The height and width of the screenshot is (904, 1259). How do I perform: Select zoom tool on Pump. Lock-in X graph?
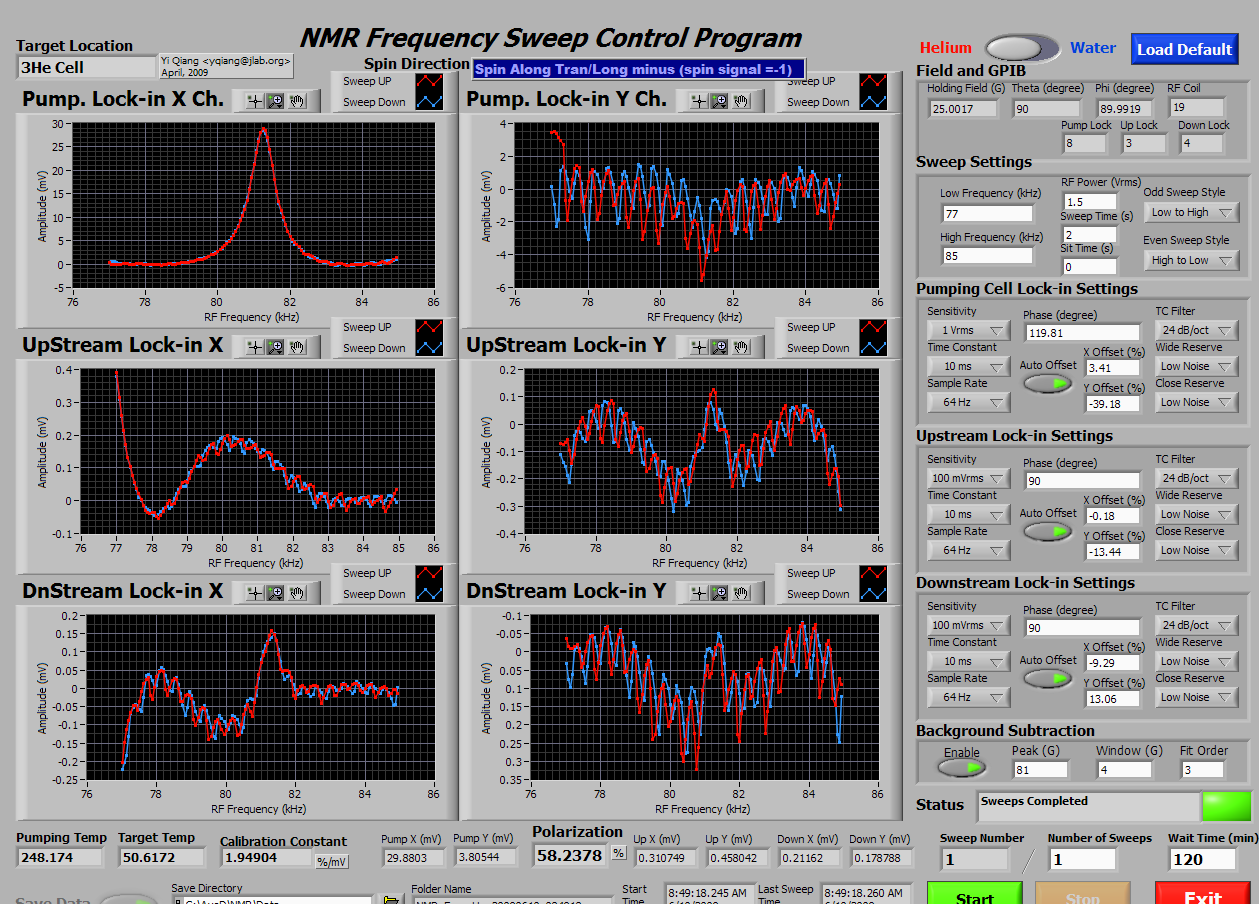(276, 101)
